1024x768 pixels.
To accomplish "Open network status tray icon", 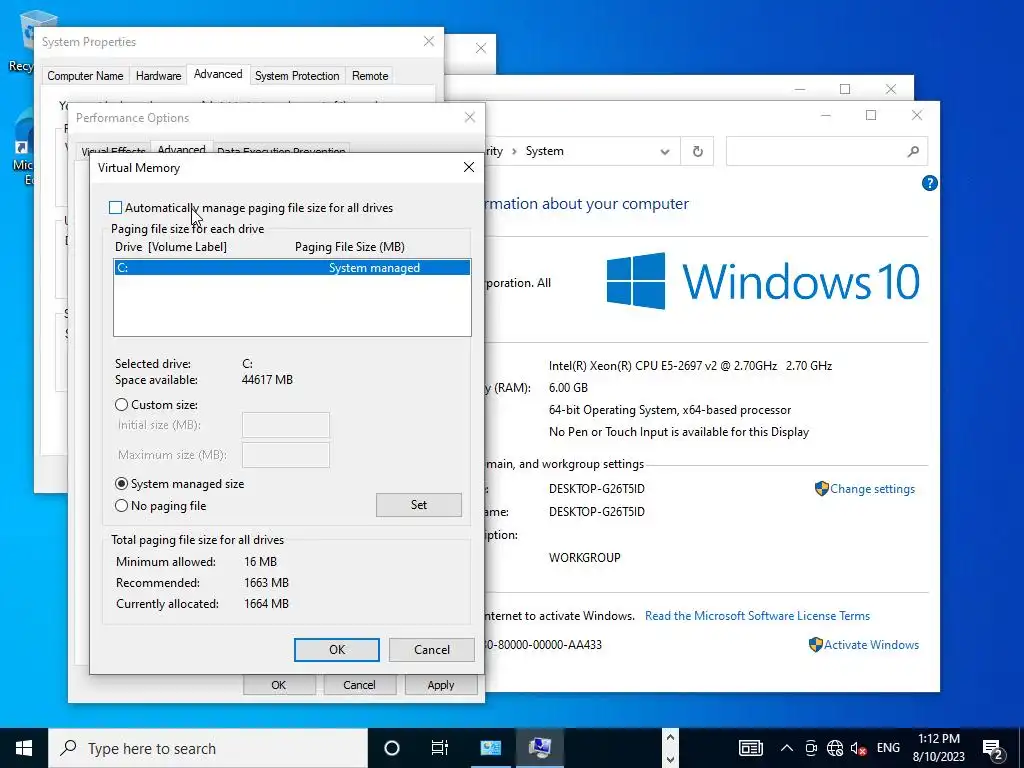I will (835, 748).
